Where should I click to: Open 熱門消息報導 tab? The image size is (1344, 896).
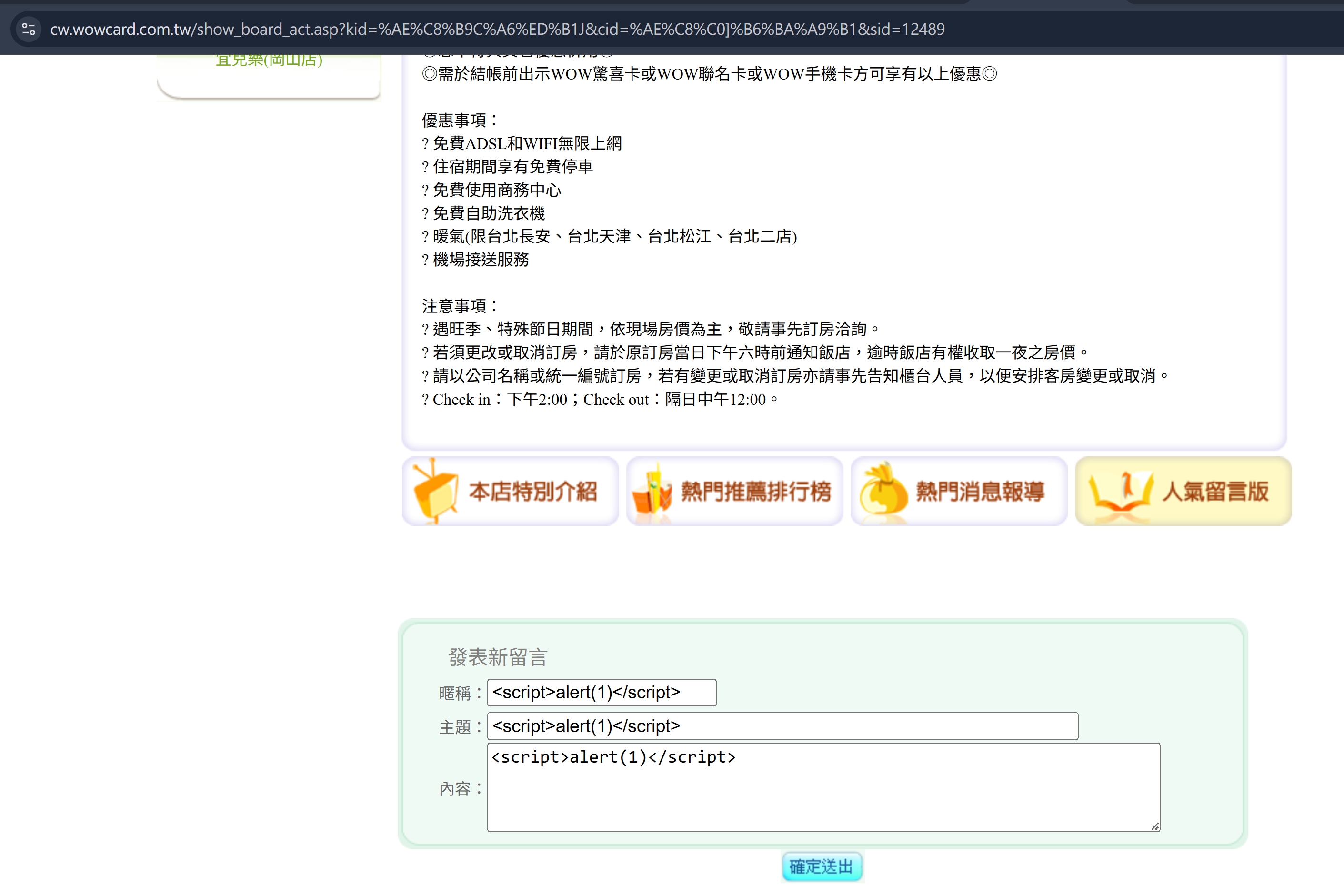coord(959,491)
